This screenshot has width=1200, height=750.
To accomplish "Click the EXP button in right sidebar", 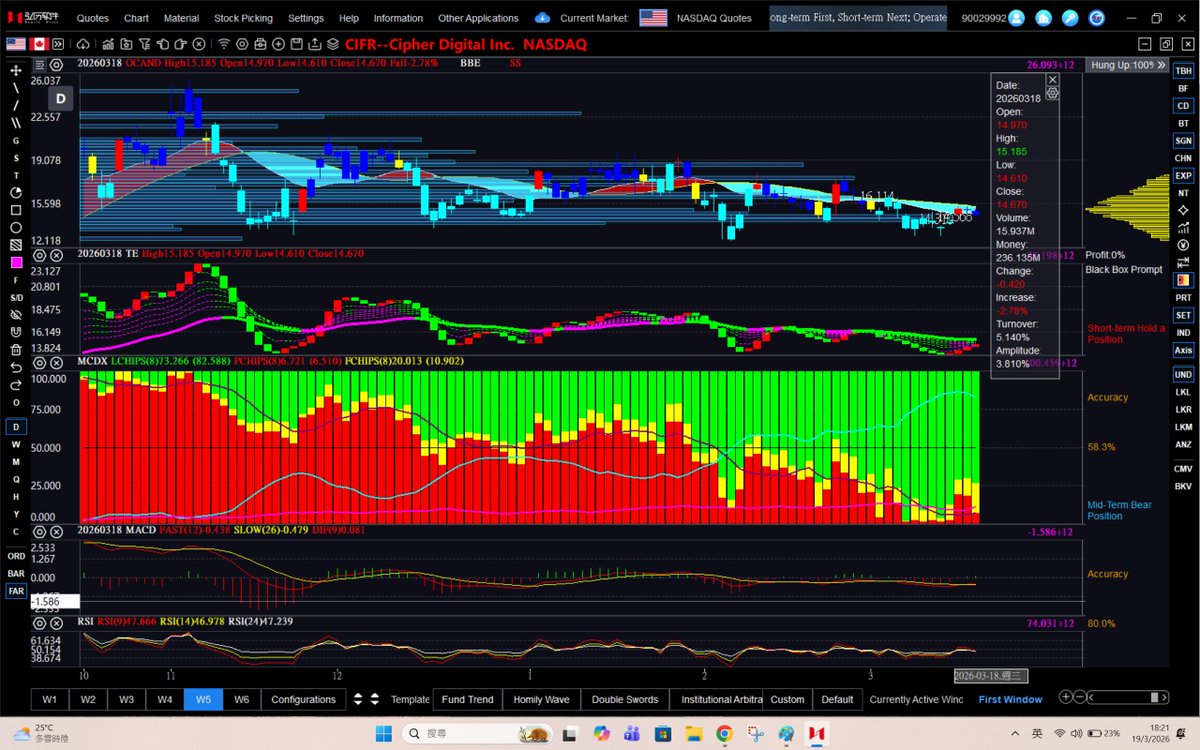I will [1183, 175].
